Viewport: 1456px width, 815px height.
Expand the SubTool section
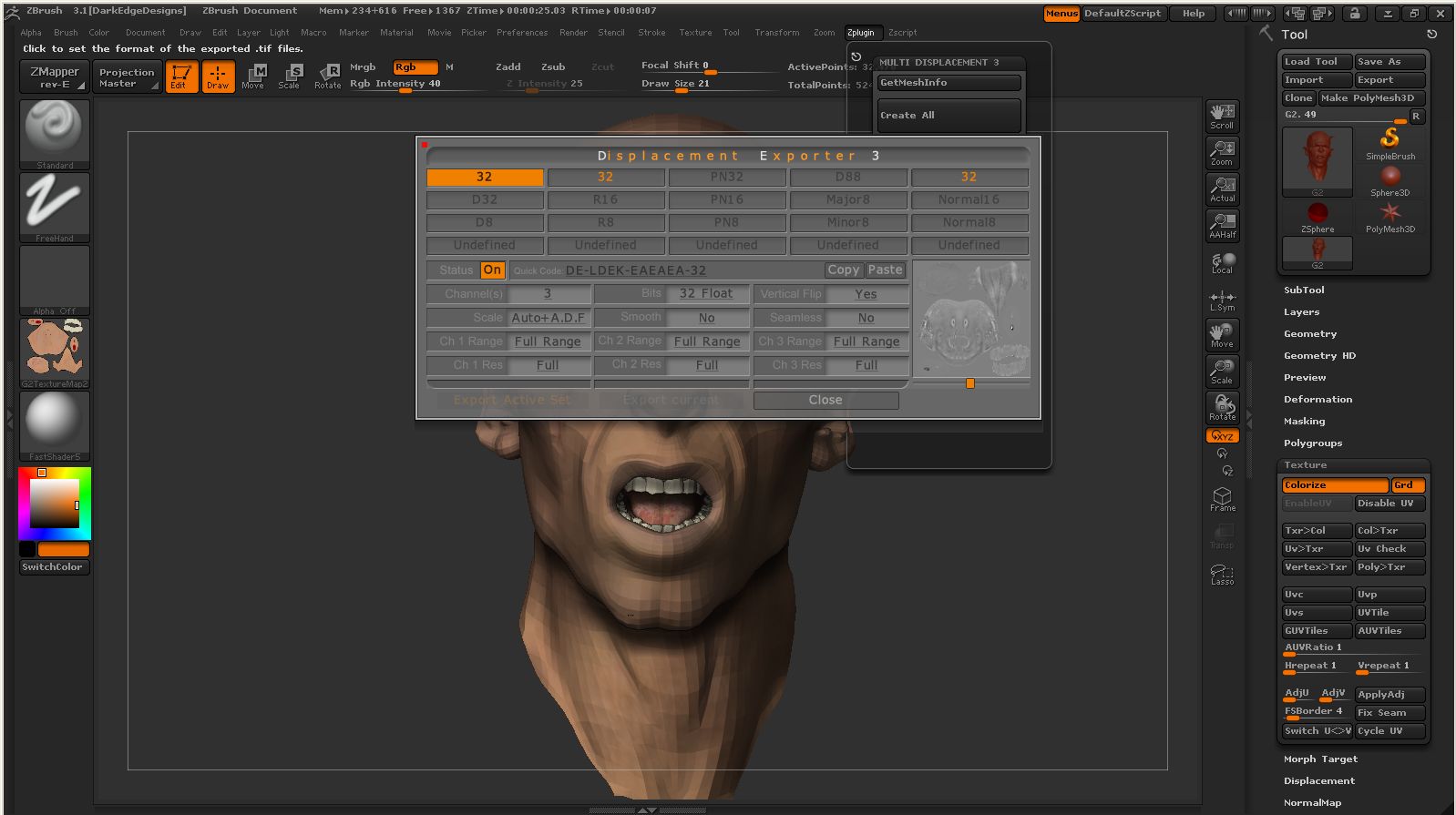point(1304,290)
